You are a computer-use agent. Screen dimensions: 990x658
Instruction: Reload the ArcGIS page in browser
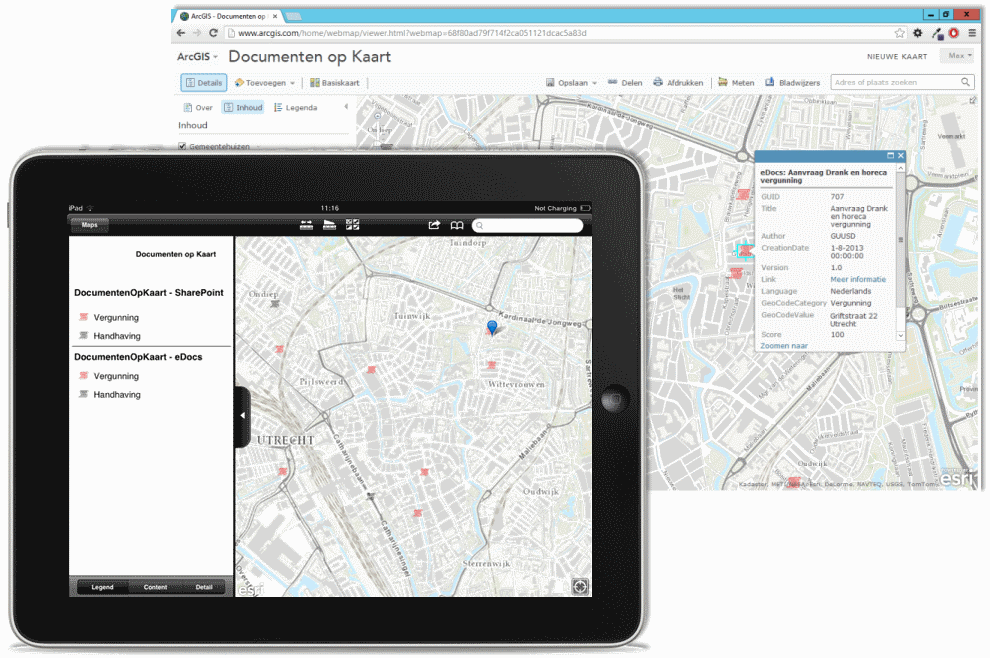click(x=213, y=33)
